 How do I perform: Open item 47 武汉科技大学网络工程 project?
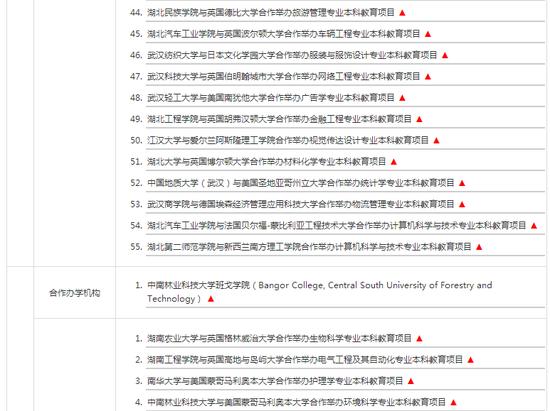click(283, 76)
